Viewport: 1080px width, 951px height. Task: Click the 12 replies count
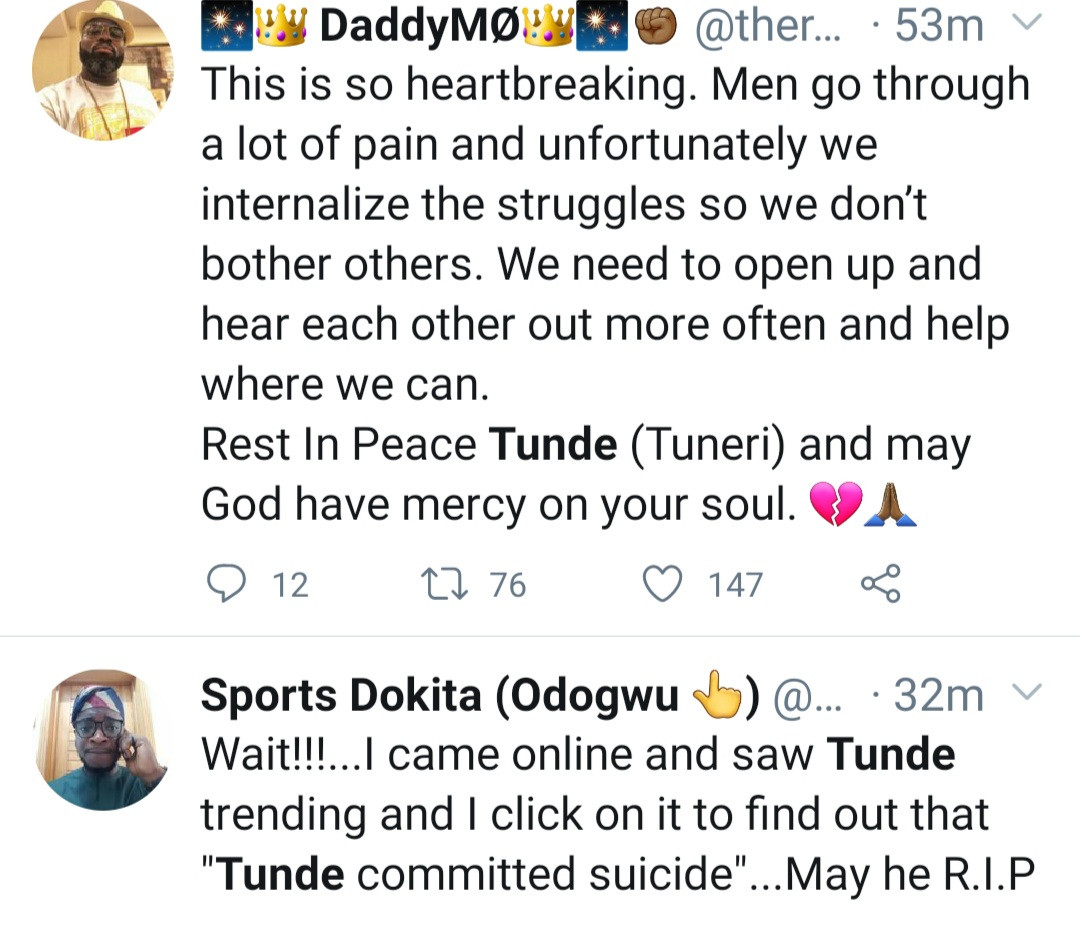(290, 584)
